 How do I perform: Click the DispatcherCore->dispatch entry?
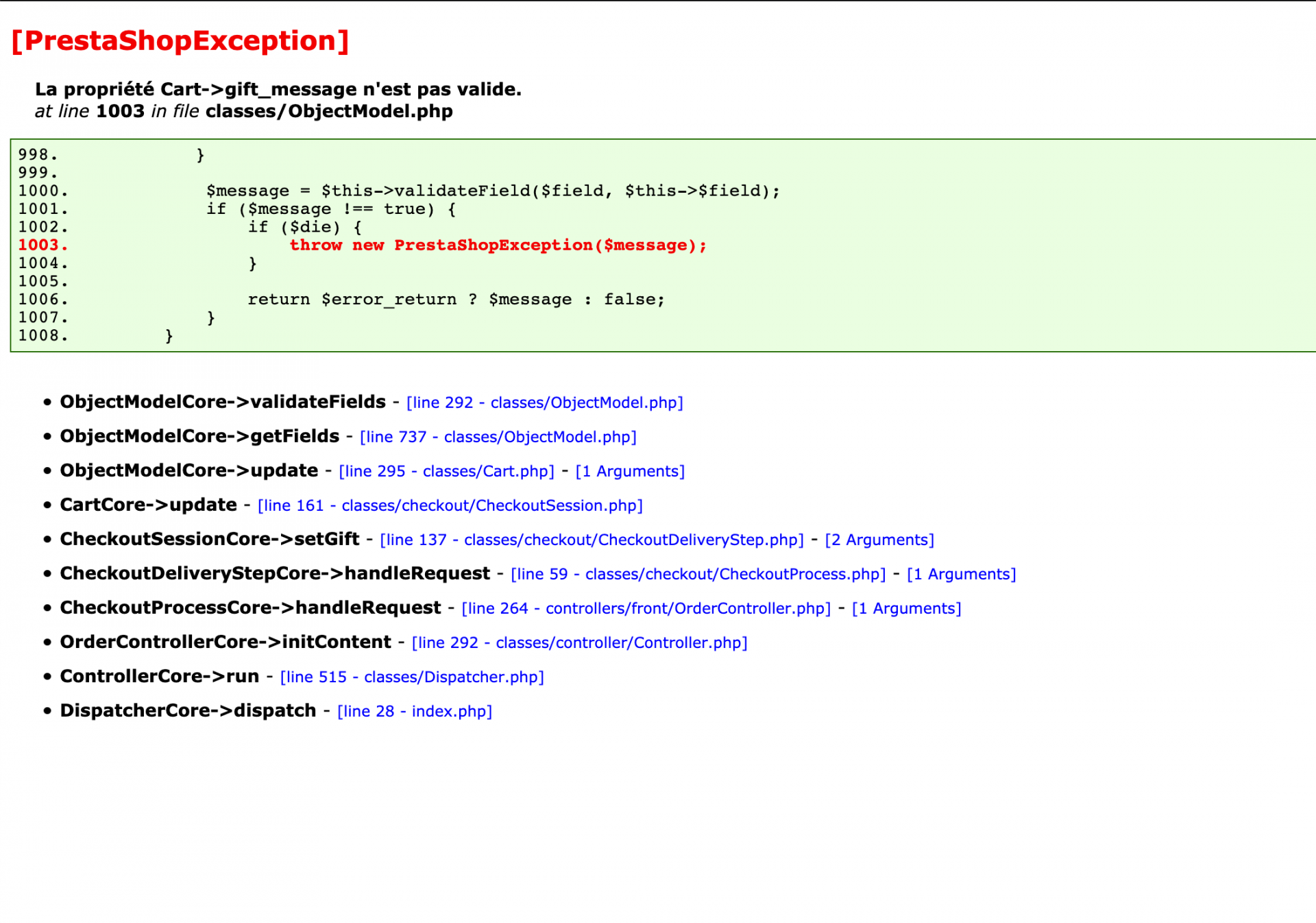(x=188, y=710)
